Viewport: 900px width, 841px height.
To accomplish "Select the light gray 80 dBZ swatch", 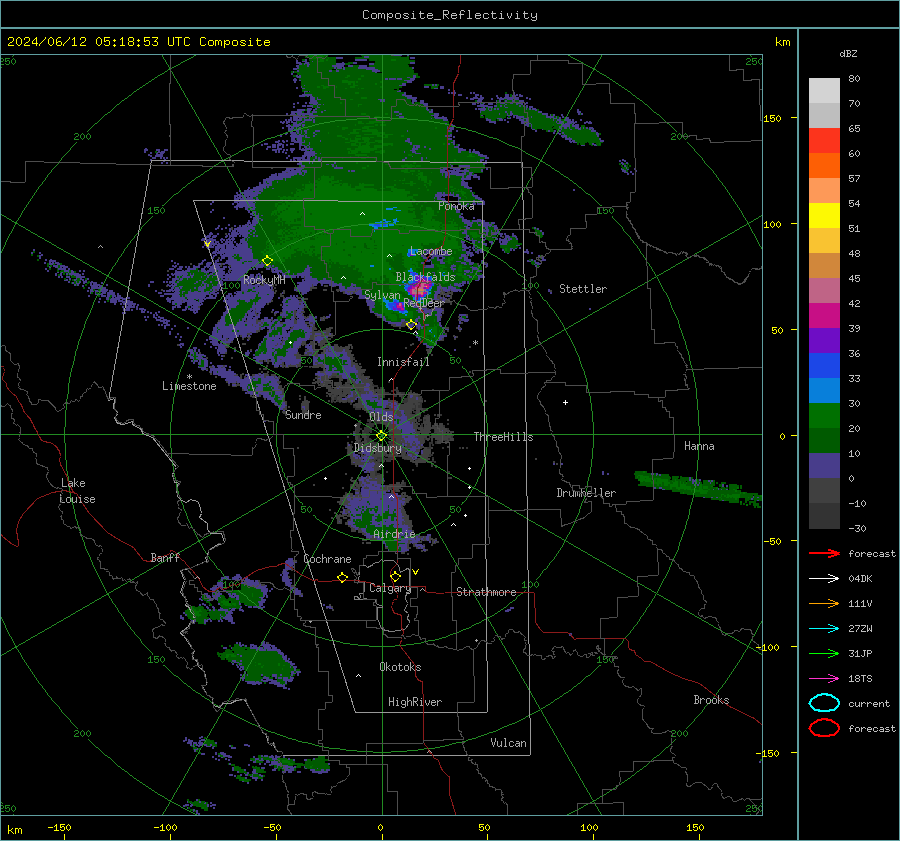I will pyautogui.click(x=824, y=90).
